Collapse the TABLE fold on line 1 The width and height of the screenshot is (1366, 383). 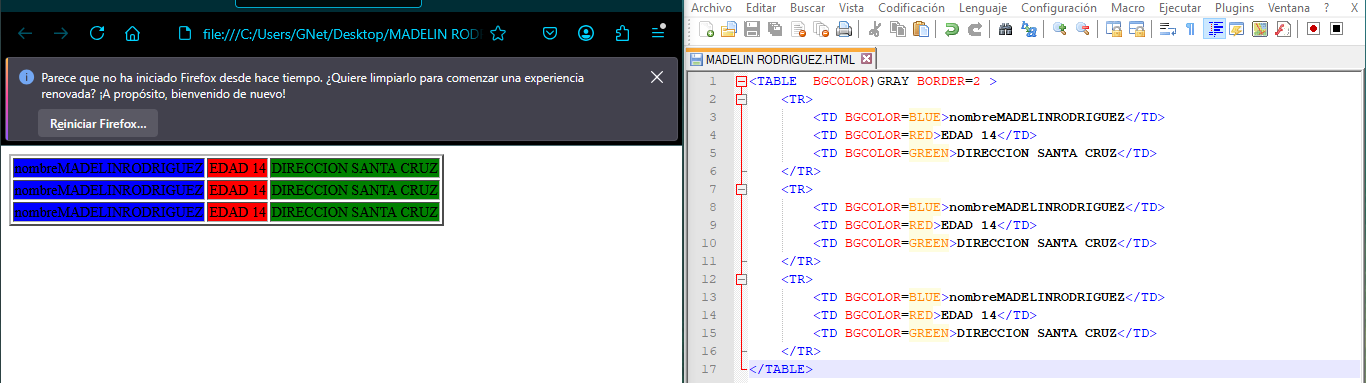tap(741, 81)
